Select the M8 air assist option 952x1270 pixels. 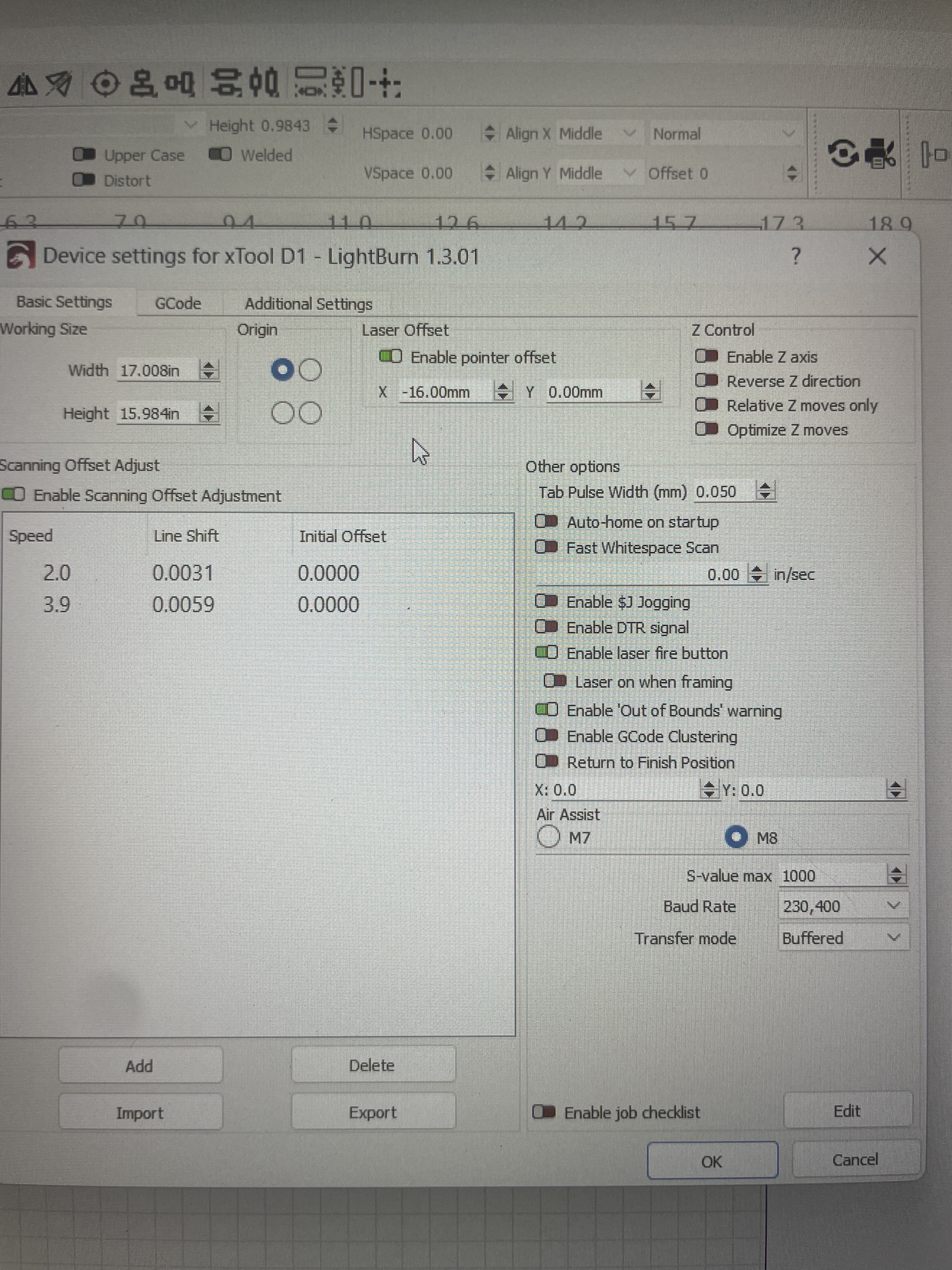pyautogui.click(x=736, y=837)
